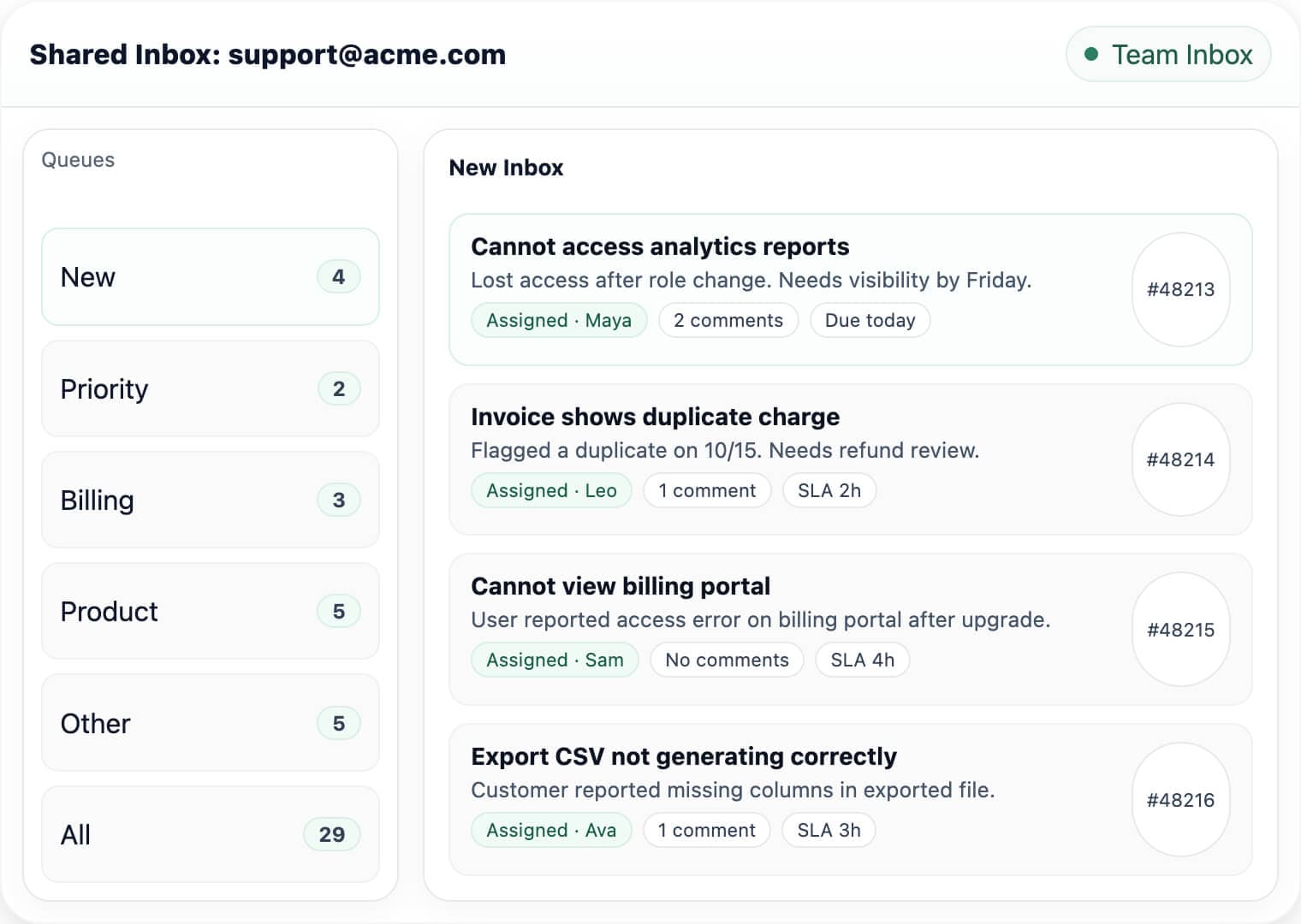Open the Billing queue

pyautogui.click(x=210, y=500)
